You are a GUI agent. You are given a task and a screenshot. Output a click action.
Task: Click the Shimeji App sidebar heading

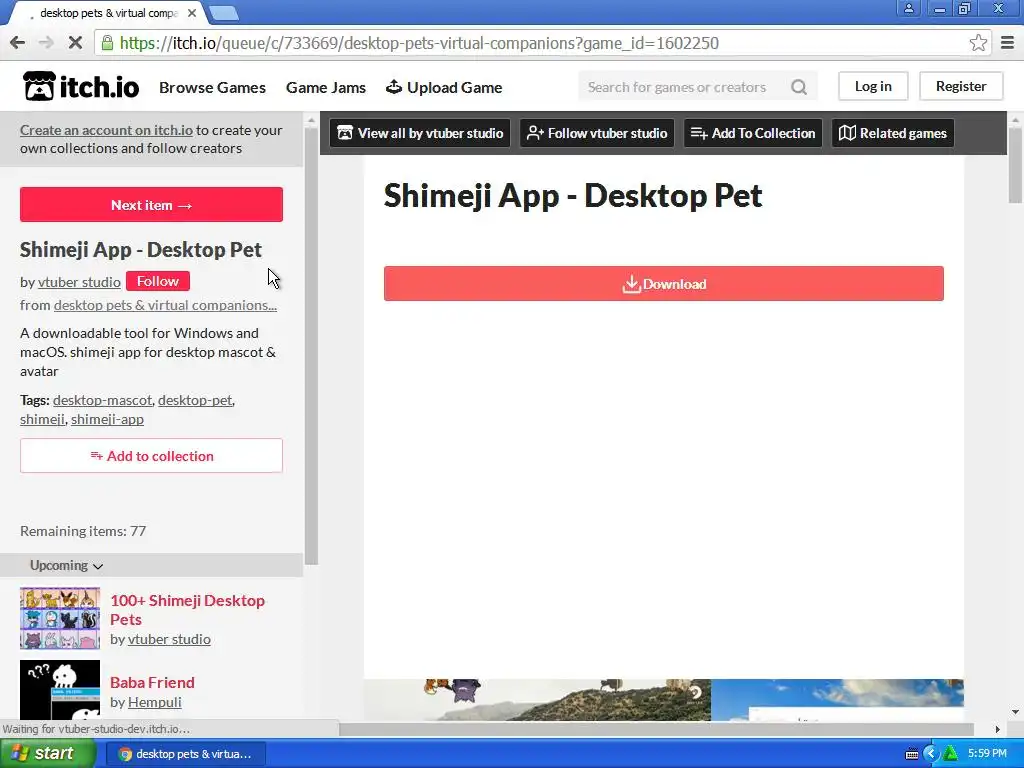point(140,249)
